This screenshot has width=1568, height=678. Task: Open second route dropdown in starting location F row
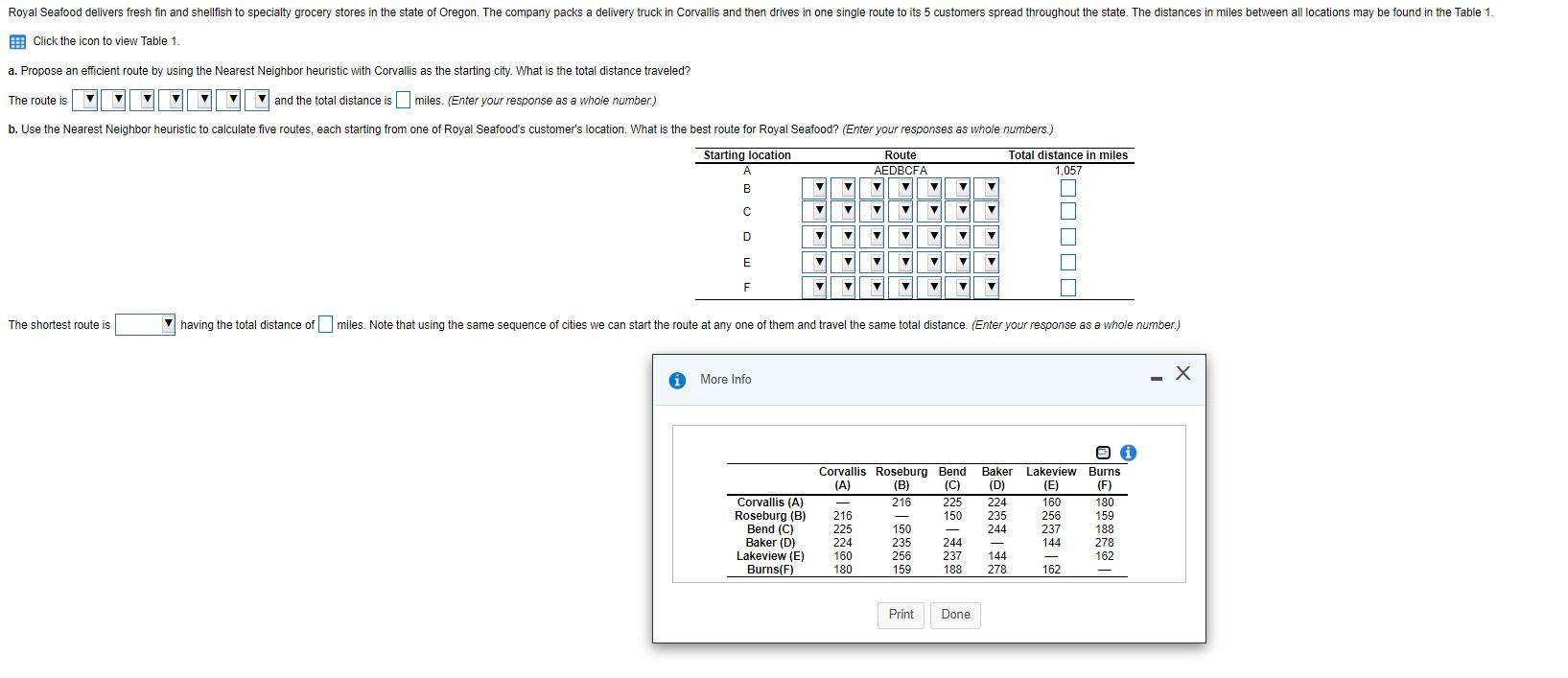click(844, 287)
